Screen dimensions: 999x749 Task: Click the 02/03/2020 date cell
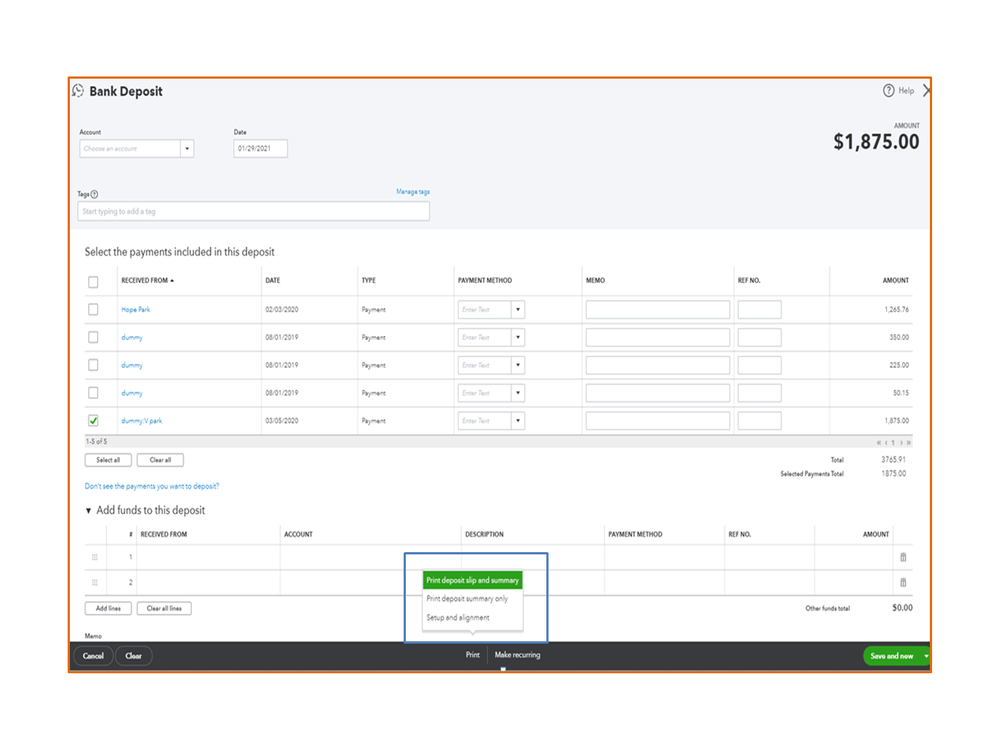click(x=282, y=310)
